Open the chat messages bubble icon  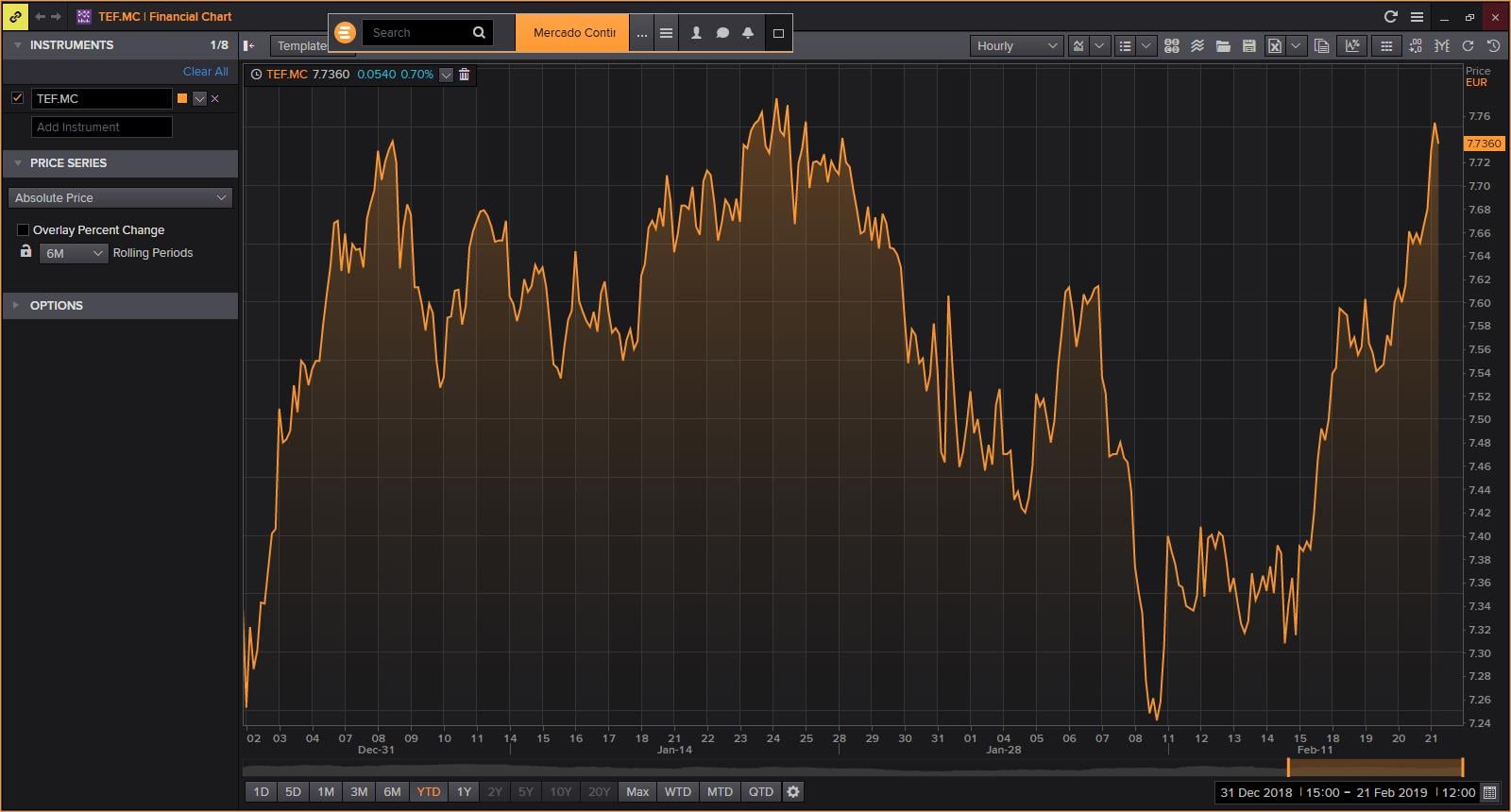(x=722, y=33)
